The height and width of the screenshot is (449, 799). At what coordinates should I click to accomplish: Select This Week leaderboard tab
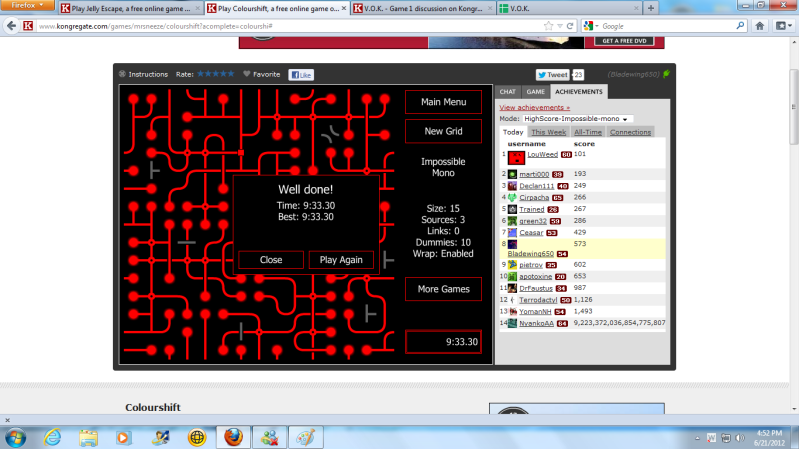[x=548, y=132]
